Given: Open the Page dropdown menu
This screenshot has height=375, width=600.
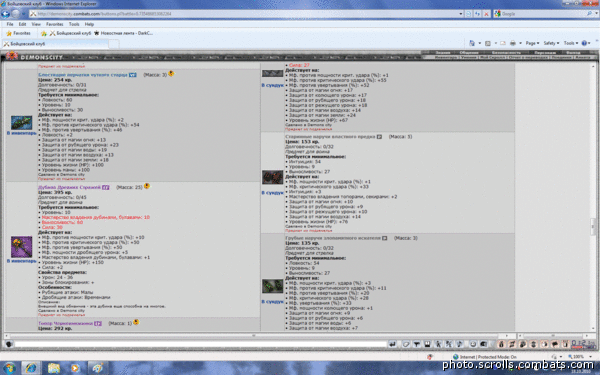Looking at the screenshot, I should tap(532, 43).
